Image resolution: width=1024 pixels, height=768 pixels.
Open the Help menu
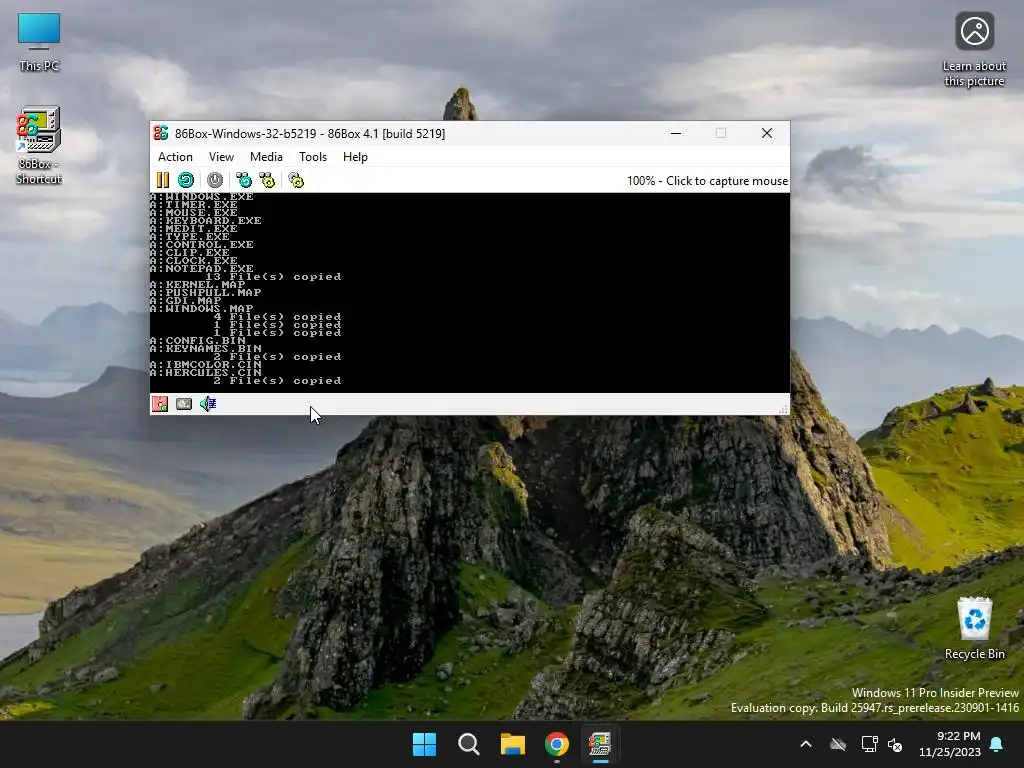pos(355,157)
